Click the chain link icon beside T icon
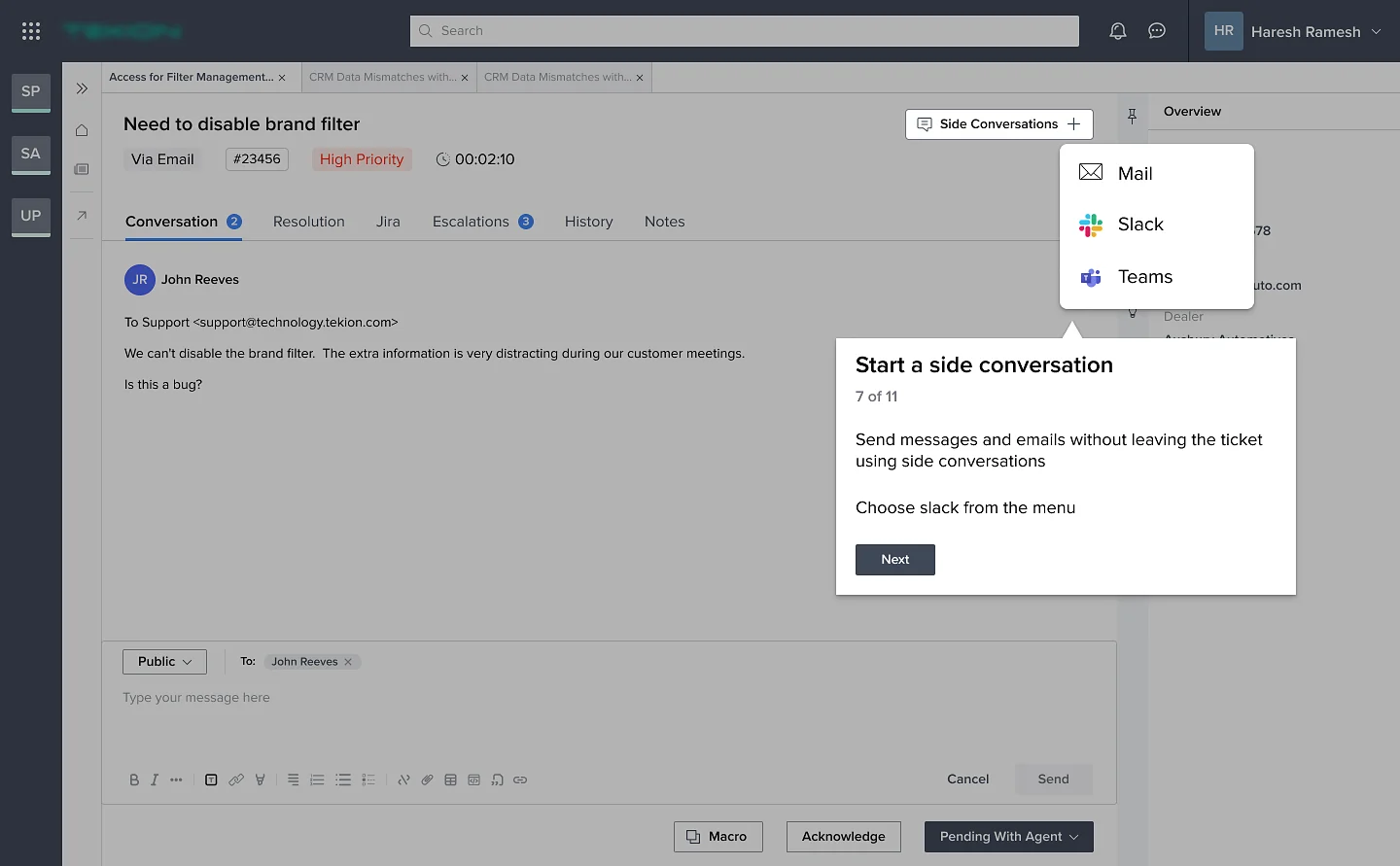 [x=236, y=779]
